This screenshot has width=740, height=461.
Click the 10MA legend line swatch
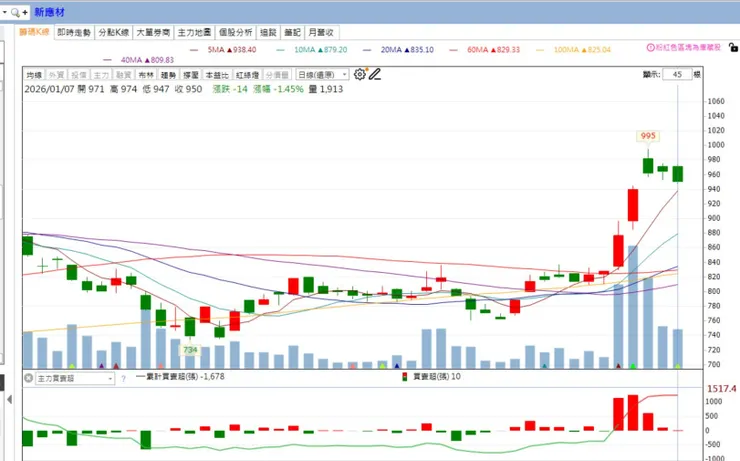(x=280, y=50)
